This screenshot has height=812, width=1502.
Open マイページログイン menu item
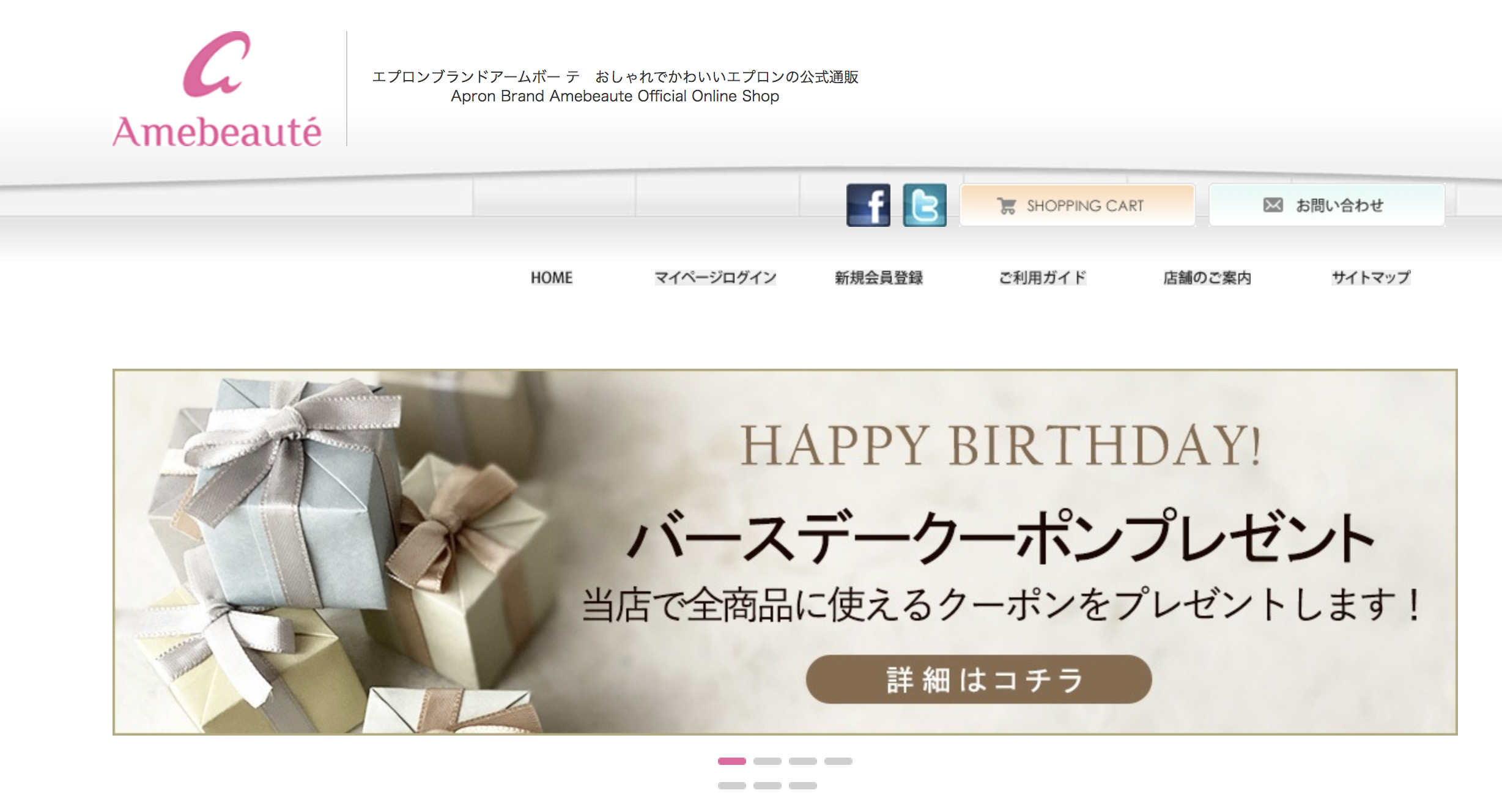(x=716, y=278)
